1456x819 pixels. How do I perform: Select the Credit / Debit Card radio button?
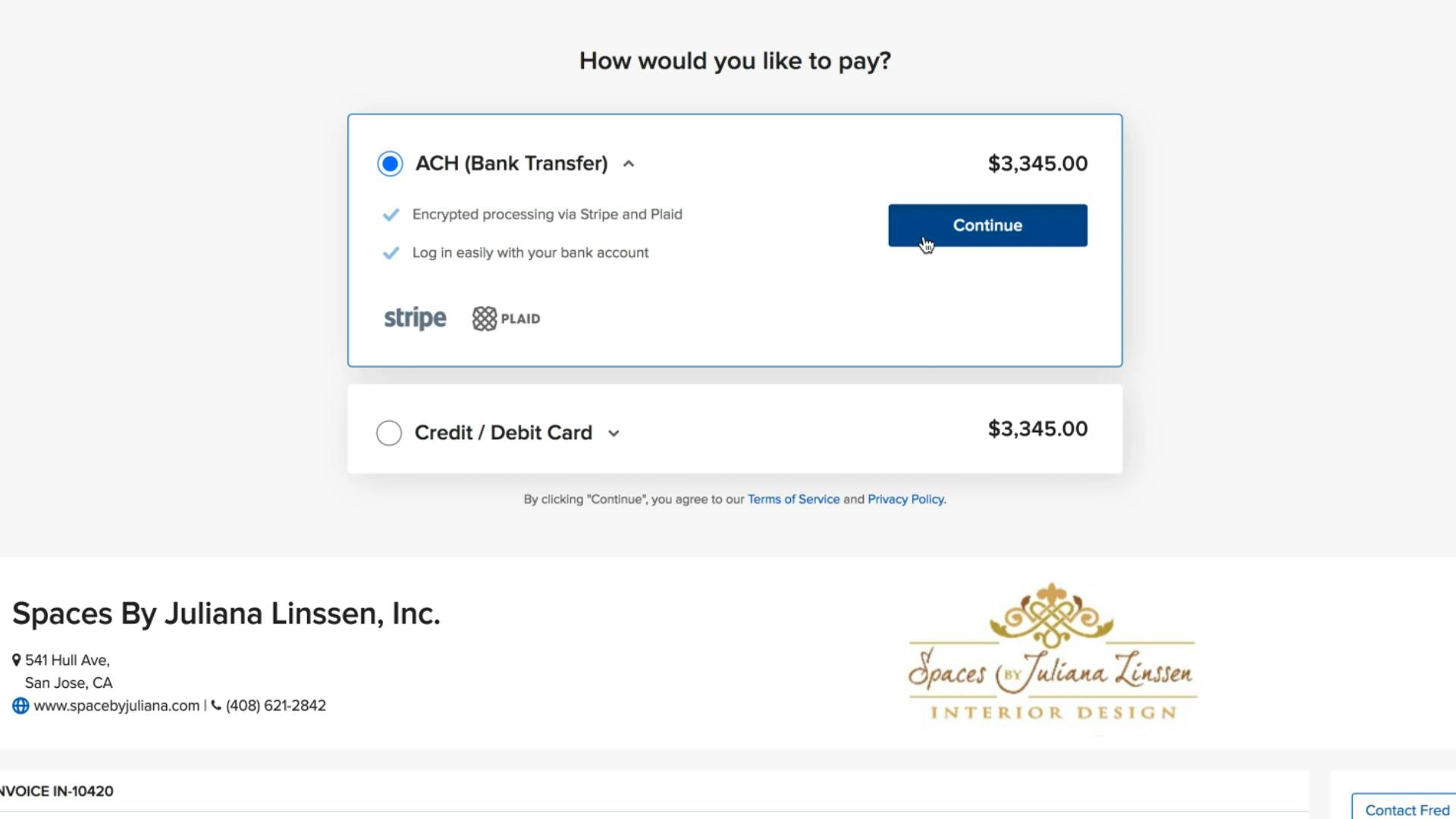[389, 433]
